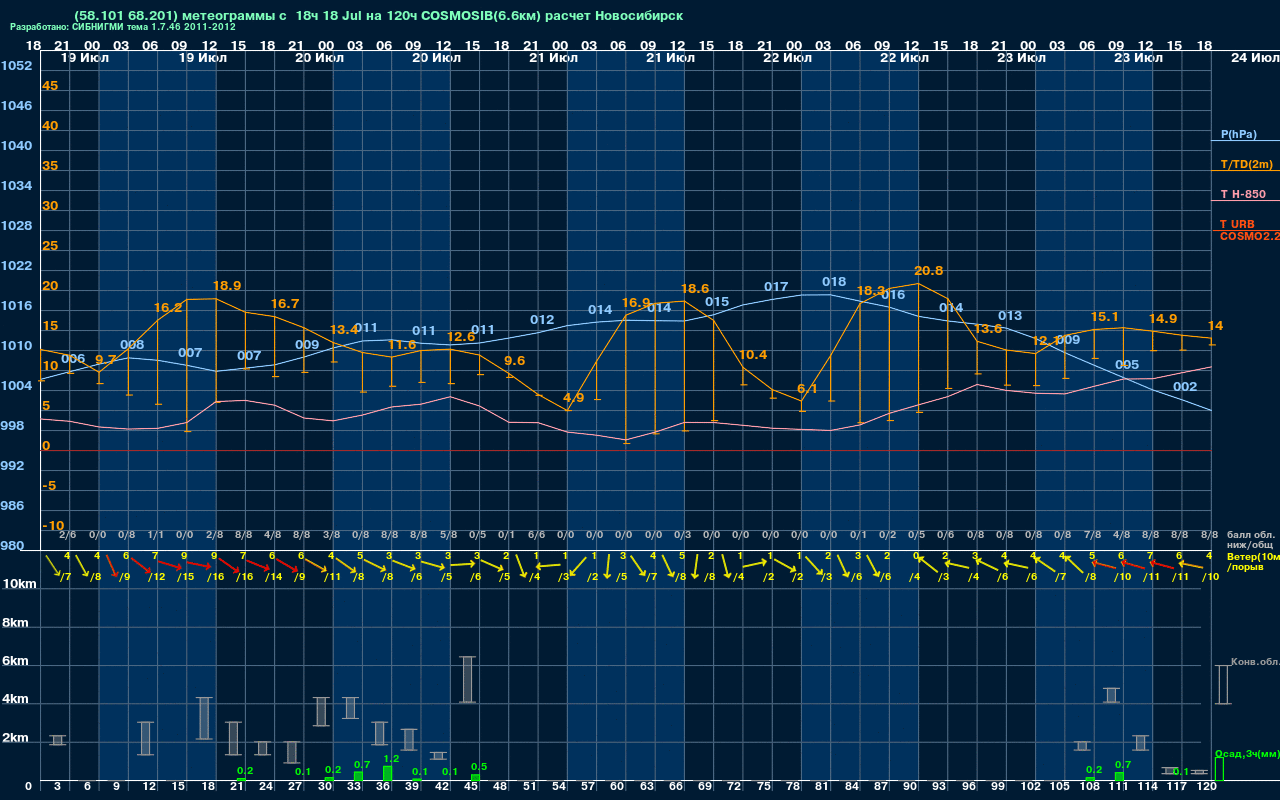Select the 18.9 temperature value
The image size is (1280, 800).
(227, 286)
